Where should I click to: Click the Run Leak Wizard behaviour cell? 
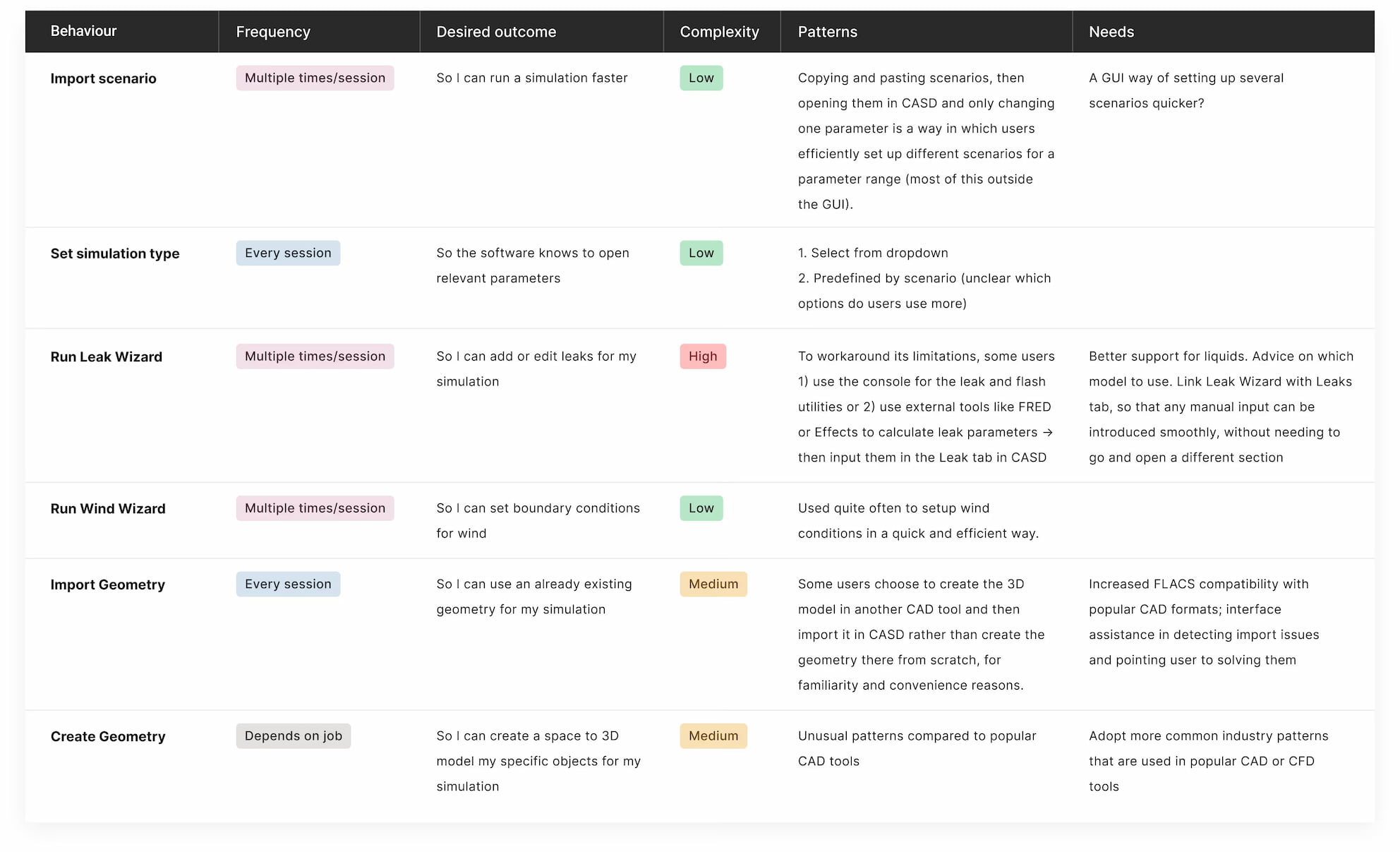[x=106, y=357]
